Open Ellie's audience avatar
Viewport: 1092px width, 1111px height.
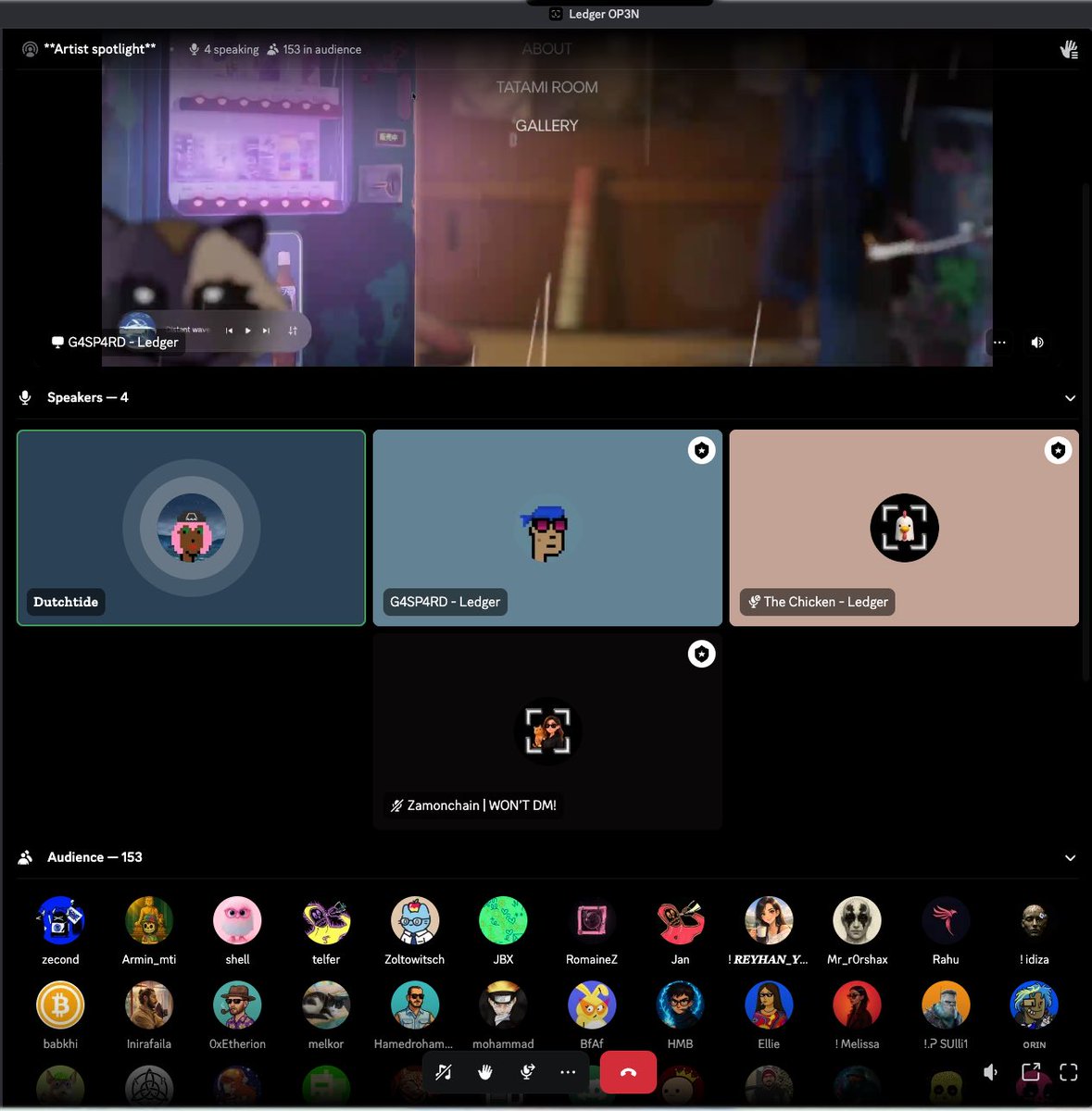point(769,1005)
